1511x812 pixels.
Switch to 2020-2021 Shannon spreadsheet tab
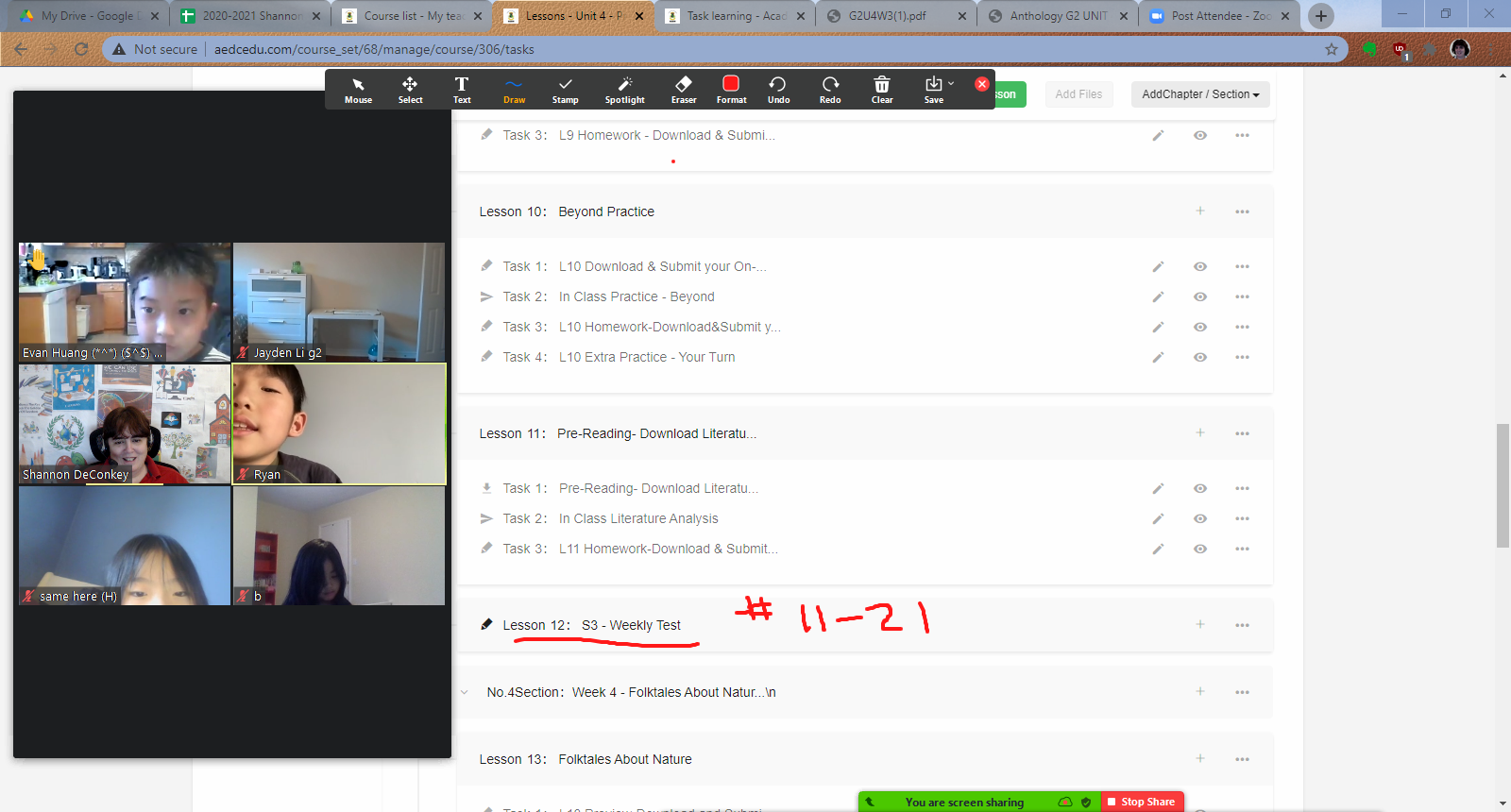251,16
